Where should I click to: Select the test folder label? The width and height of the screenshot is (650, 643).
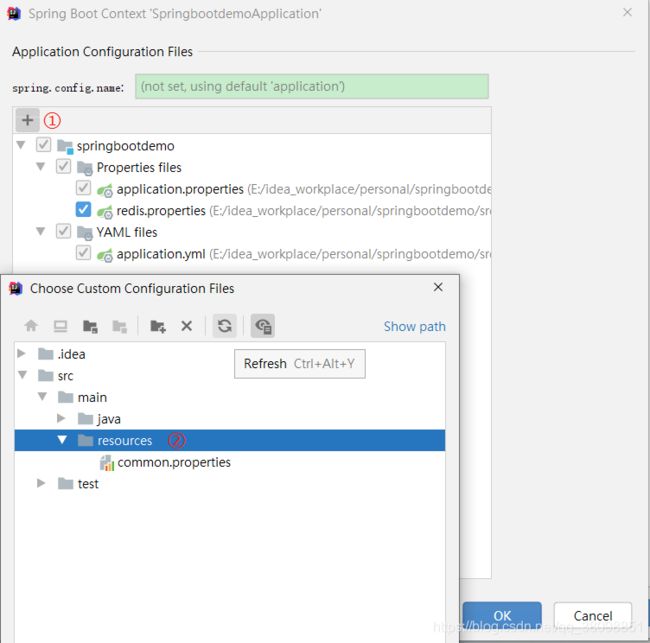click(88, 484)
